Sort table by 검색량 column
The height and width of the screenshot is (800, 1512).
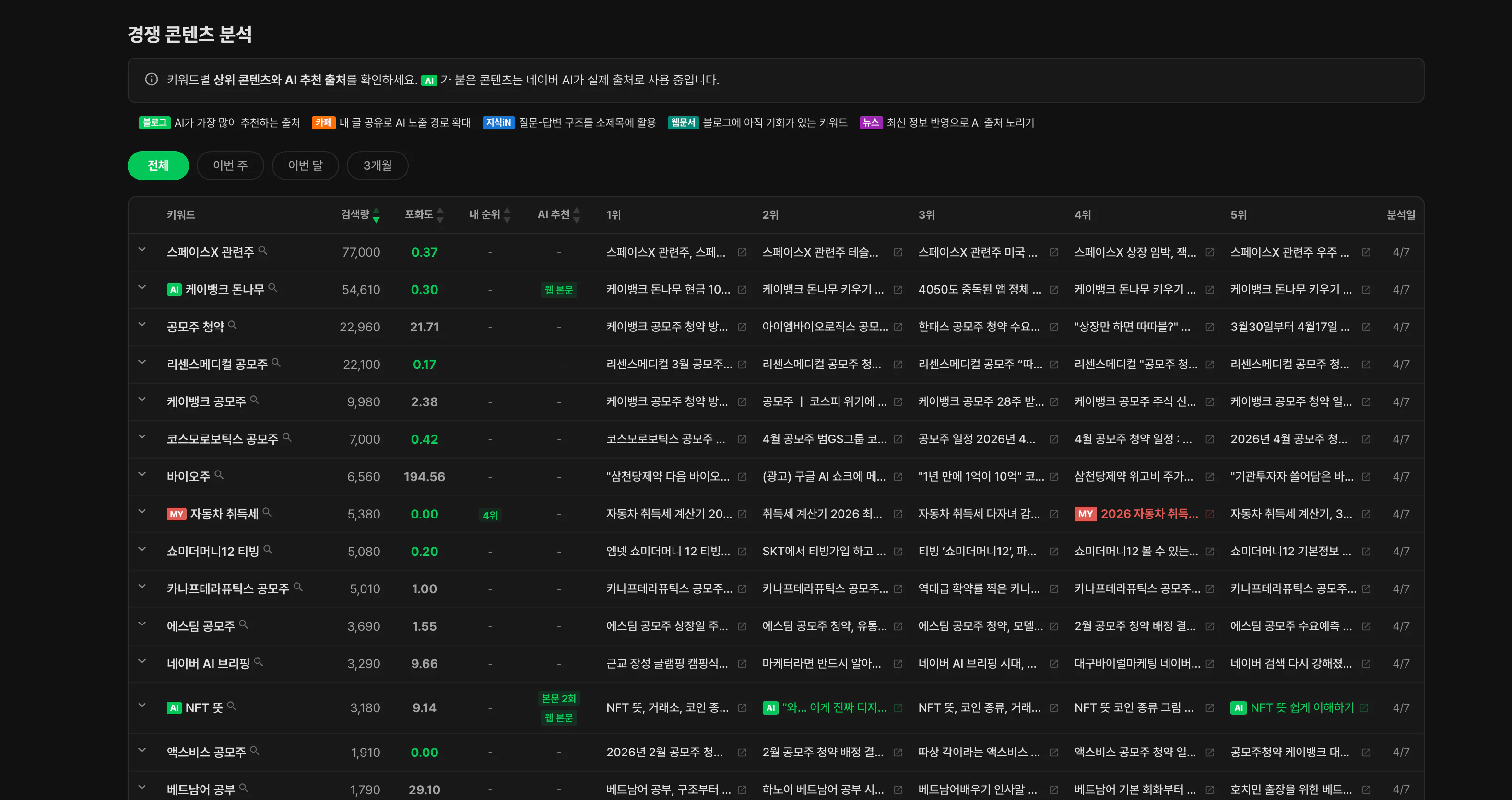[x=360, y=215]
